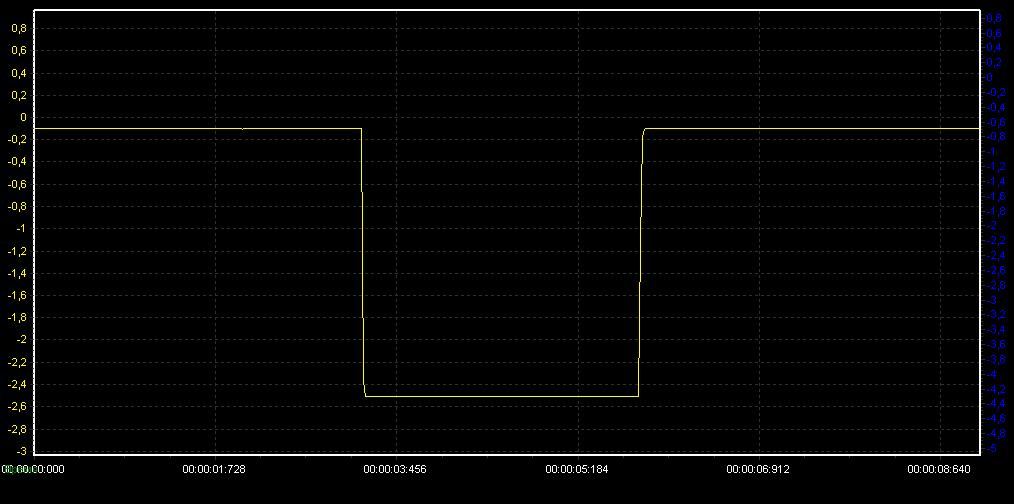Select the -2,4 value on yellow left axis

pos(17,384)
